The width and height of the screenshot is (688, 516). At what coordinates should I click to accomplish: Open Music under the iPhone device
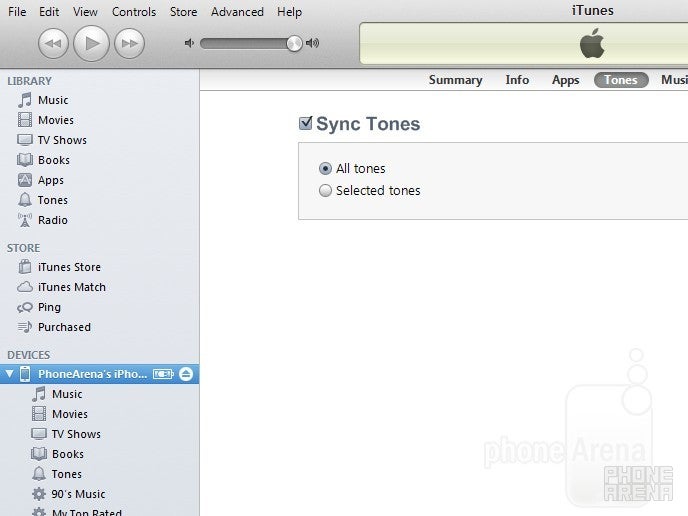coord(57,394)
